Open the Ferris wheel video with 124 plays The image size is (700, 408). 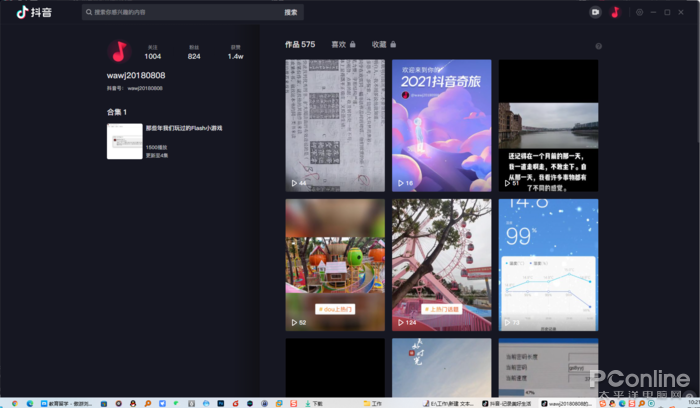pos(442,265)
